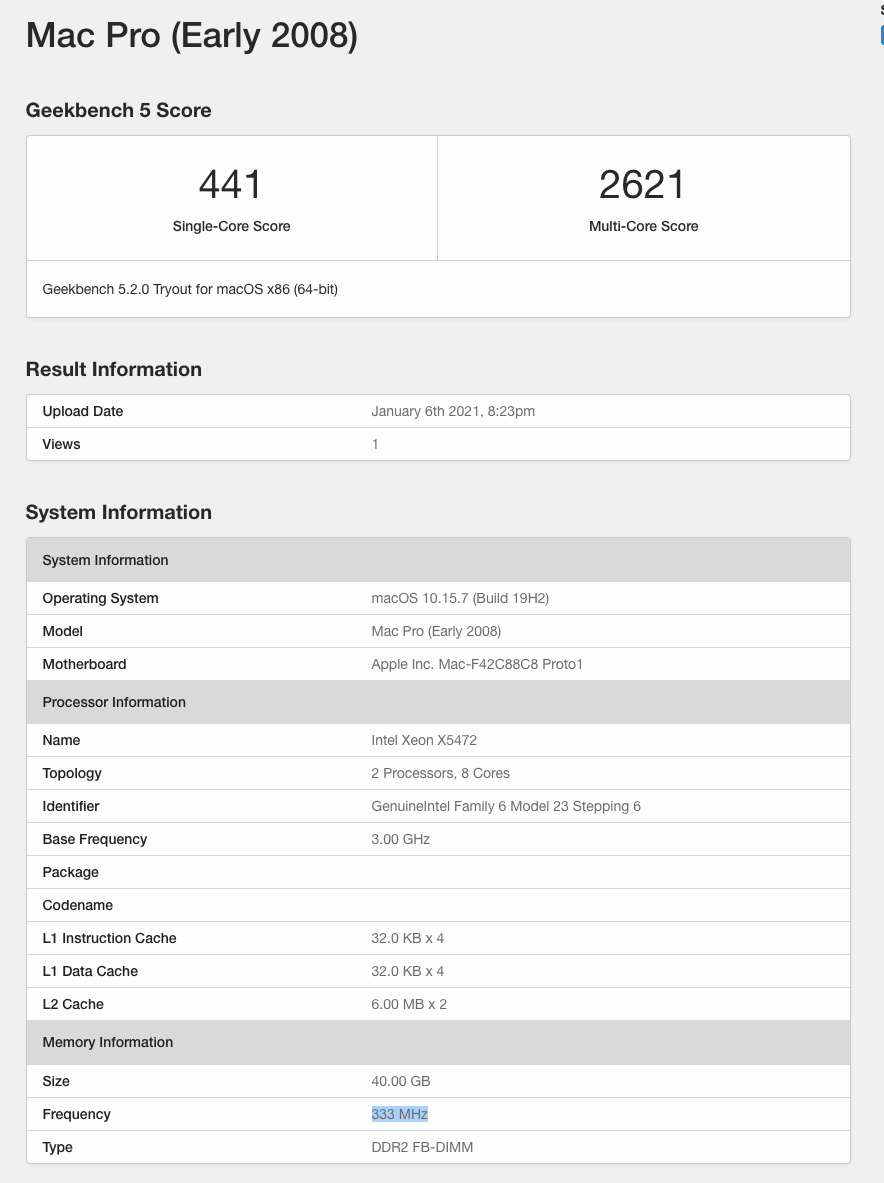
Task: Click the 'Geekbench 5 Score' heading
Action: pos(118,110)
